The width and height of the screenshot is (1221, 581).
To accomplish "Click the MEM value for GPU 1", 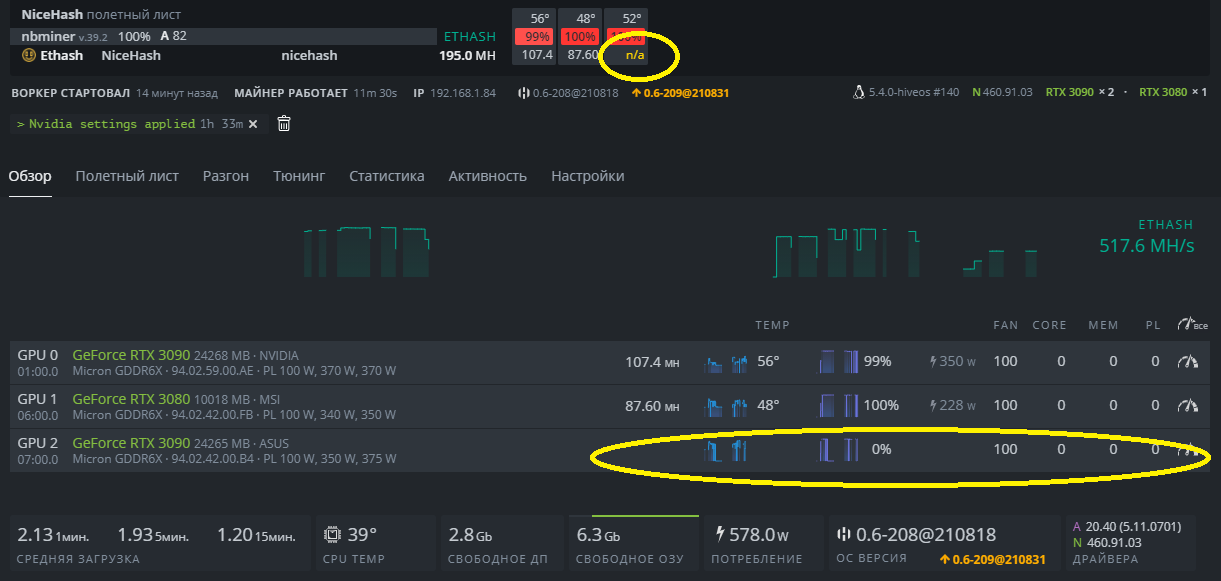I will point(1113,405).
